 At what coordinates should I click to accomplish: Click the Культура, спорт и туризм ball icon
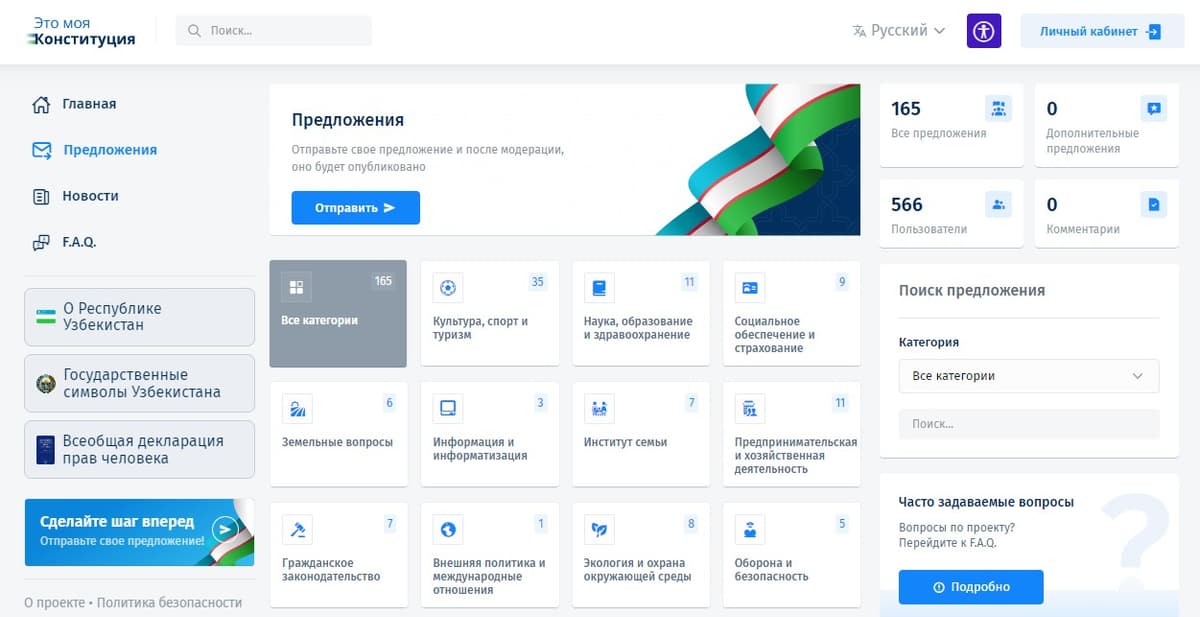point(447,288)
